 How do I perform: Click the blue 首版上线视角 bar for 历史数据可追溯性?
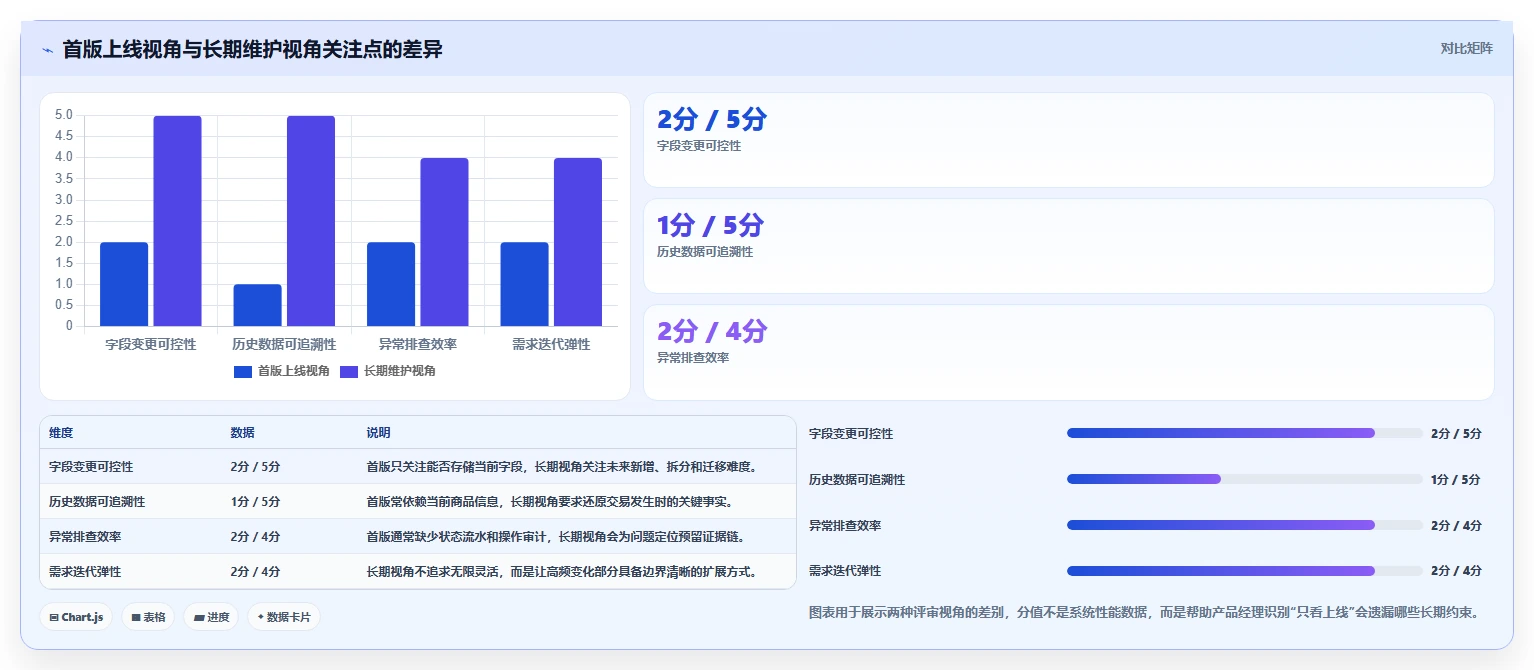[x=257, y=305]
